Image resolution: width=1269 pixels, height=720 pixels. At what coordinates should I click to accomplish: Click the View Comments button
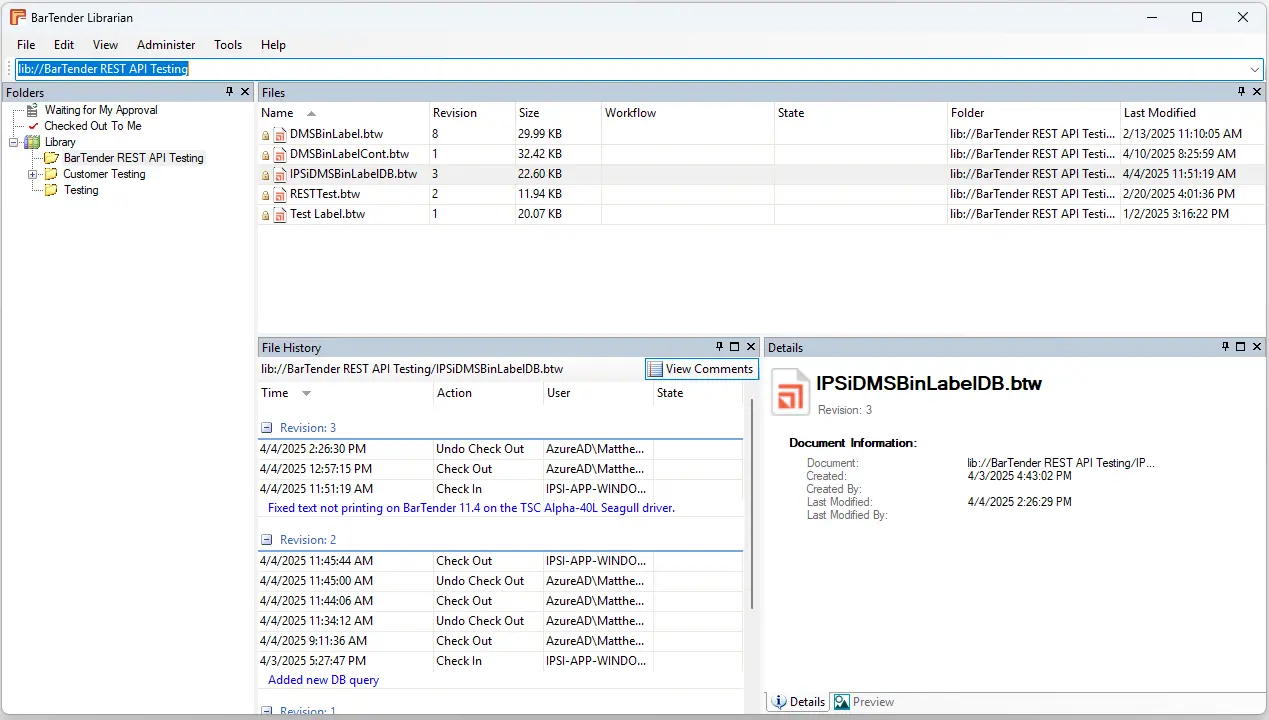tap(701, 369)
